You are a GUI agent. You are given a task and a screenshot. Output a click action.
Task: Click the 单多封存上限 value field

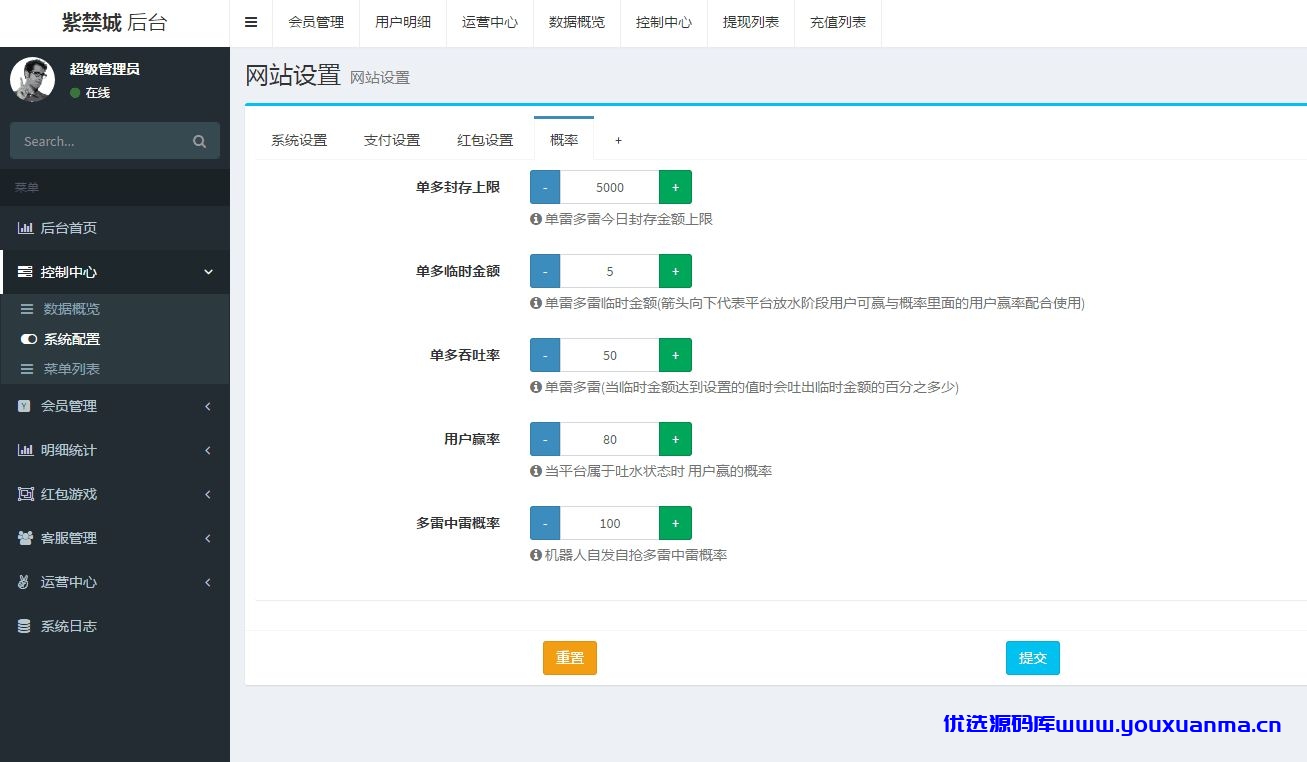610,187
